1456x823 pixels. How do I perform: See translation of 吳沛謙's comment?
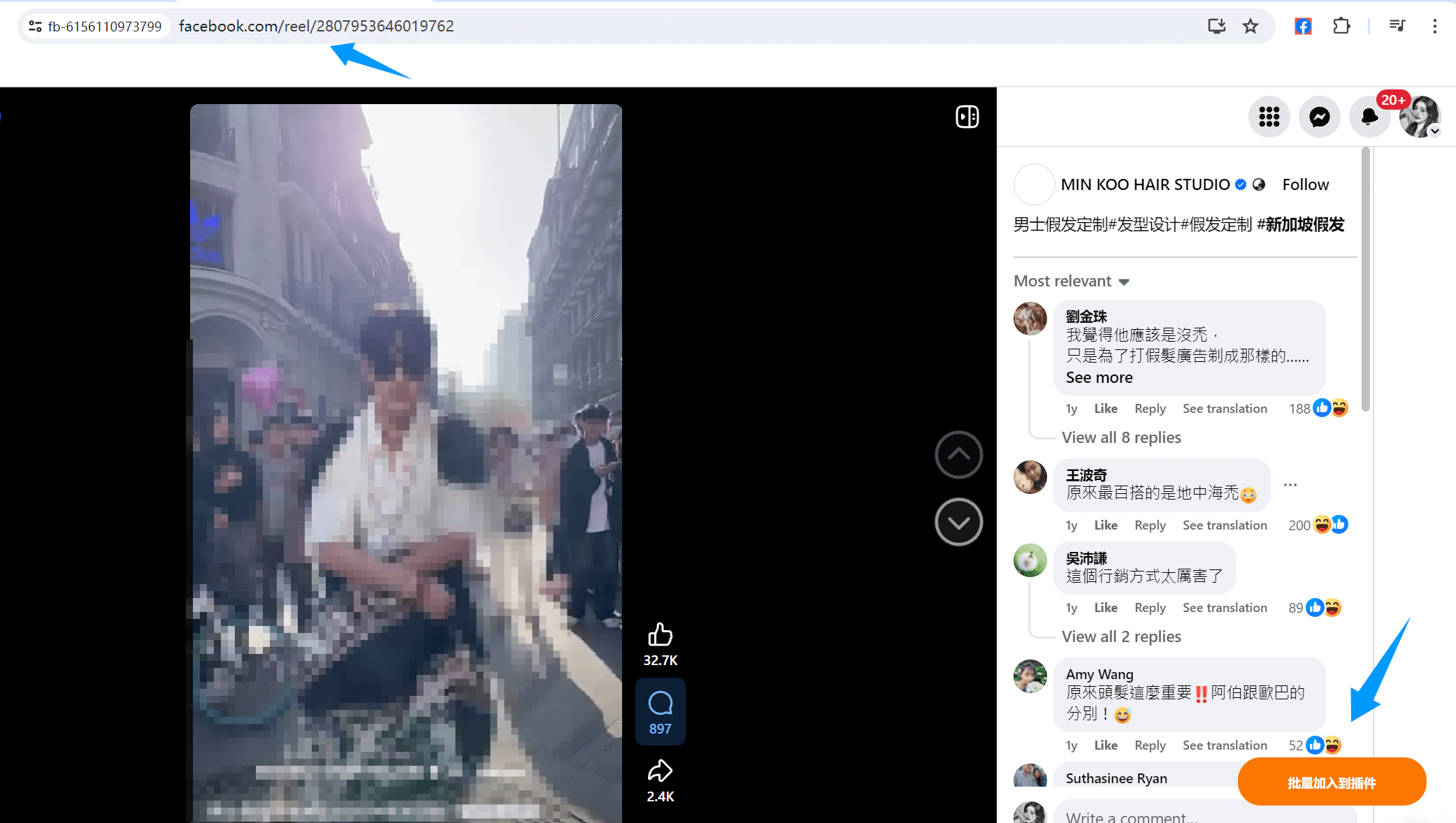[1225, 608]
